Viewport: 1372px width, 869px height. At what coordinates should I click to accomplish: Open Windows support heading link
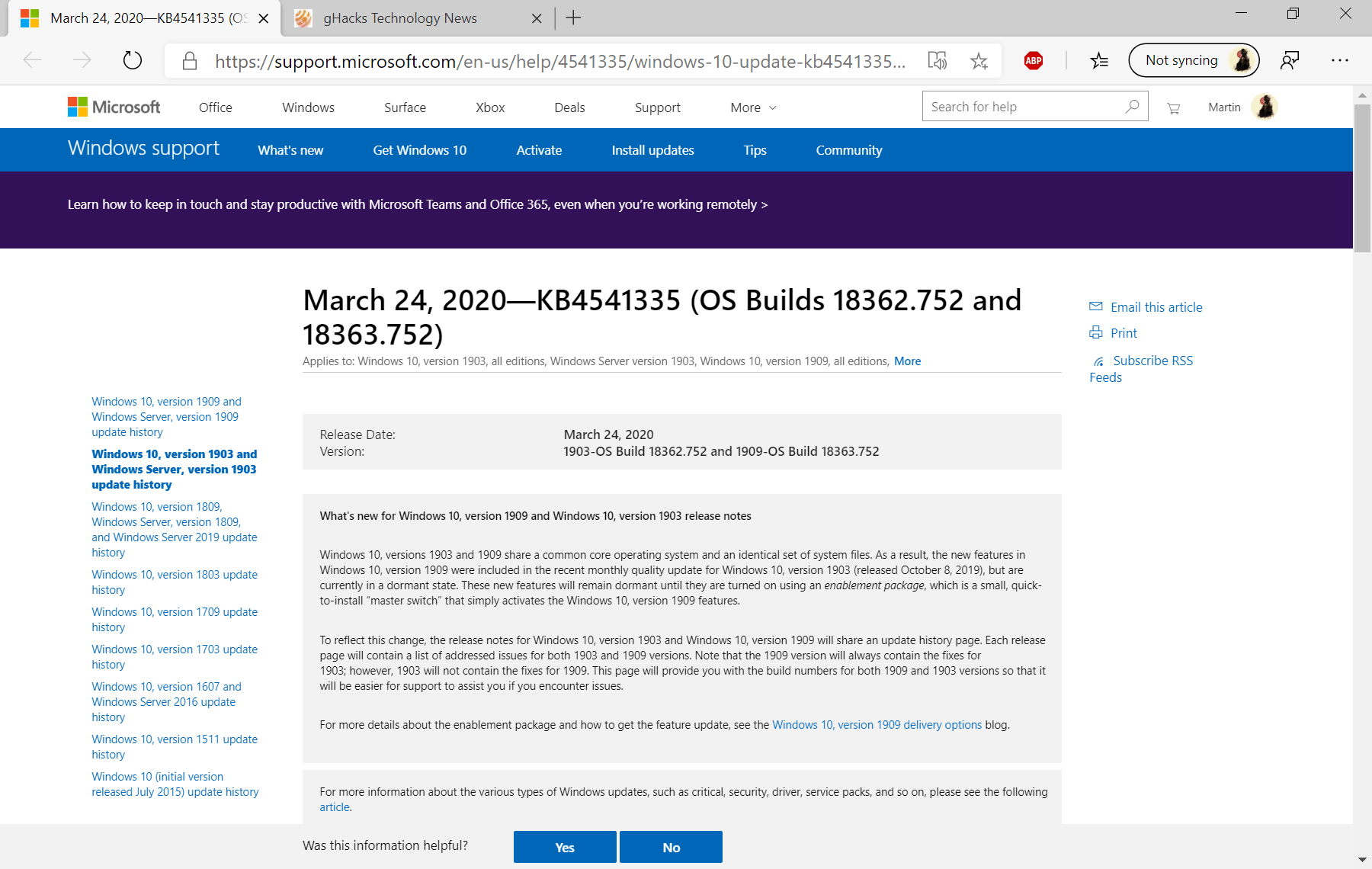143,148
